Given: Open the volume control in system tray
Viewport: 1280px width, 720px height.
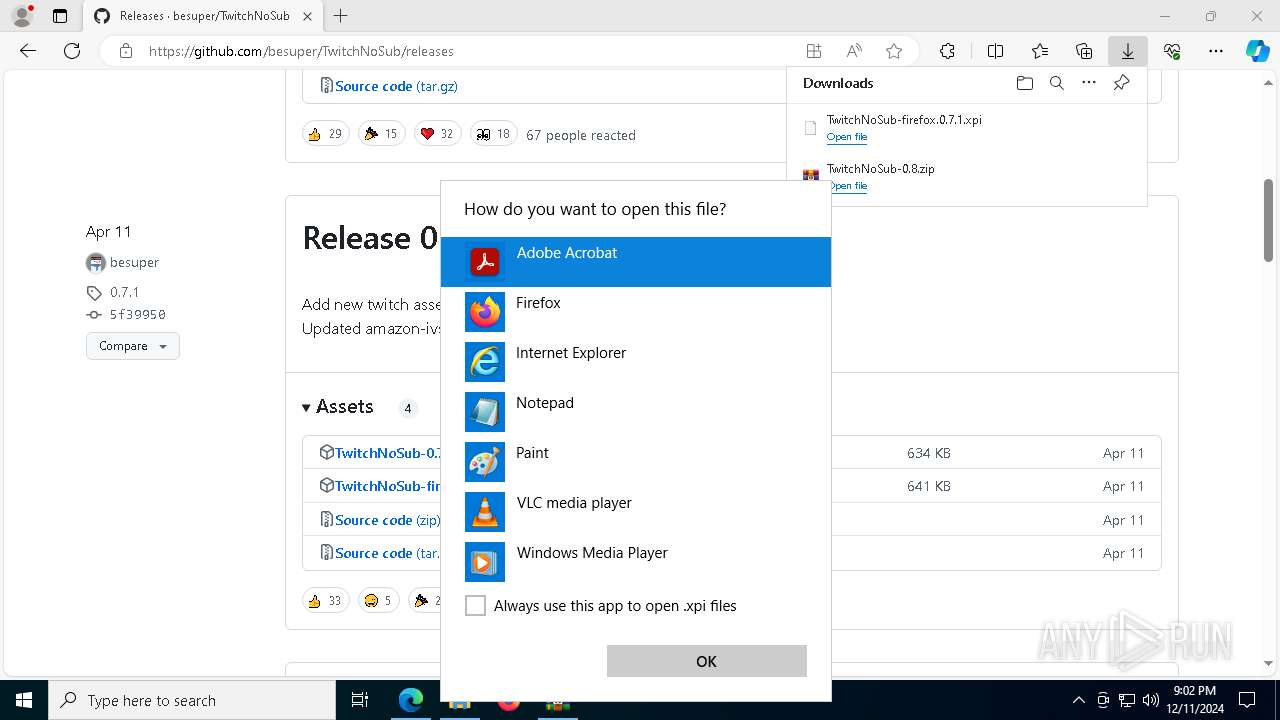Looking at the screenshot, I should [1151, 700].
